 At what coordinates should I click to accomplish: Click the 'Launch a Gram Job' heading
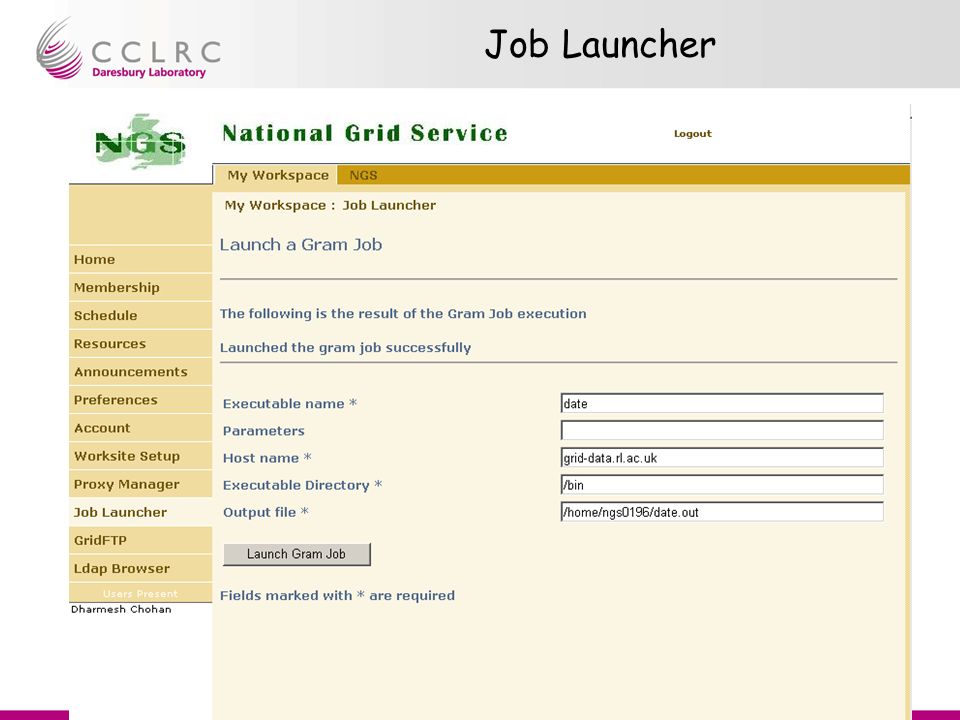(301, 245)
